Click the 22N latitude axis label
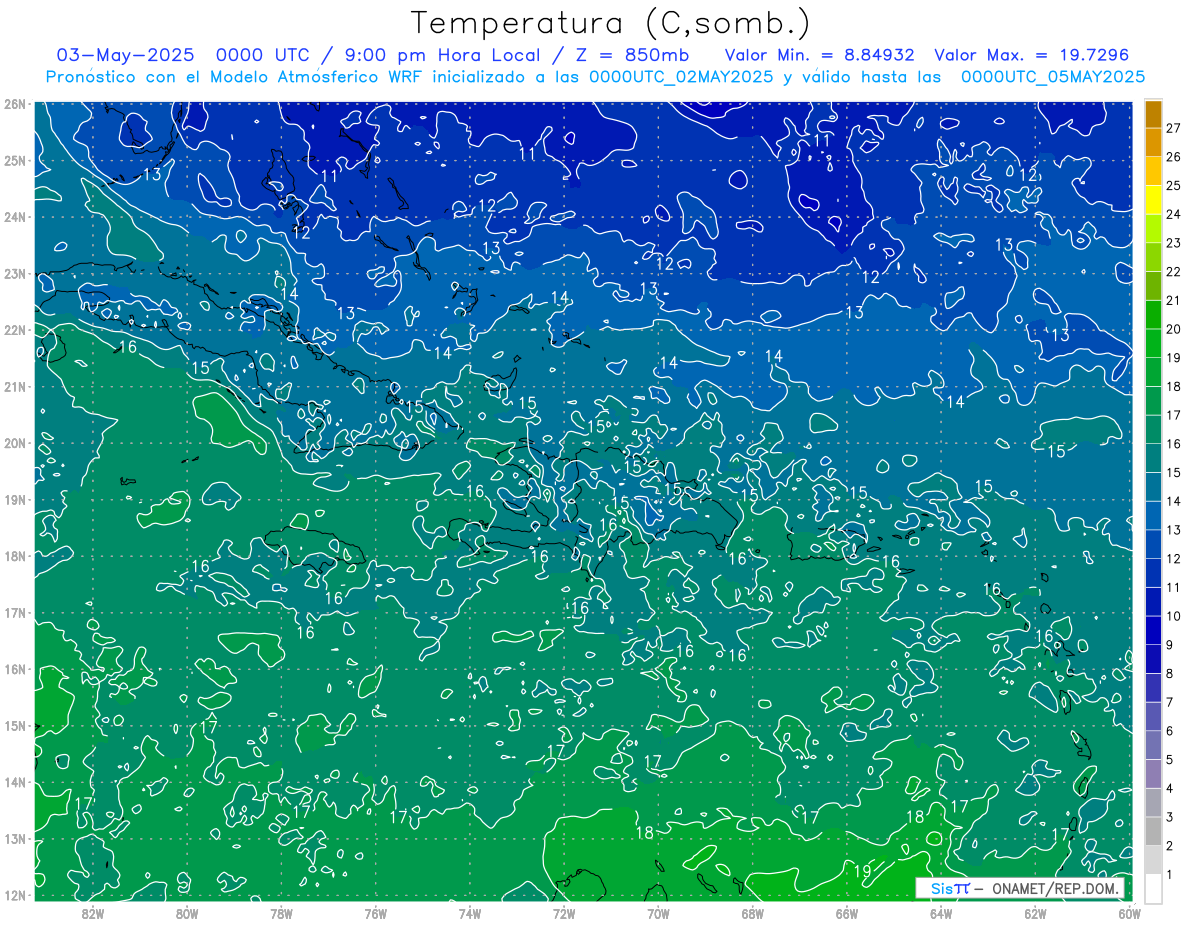Screen dimensions: 1200x927 click(14, 330)
